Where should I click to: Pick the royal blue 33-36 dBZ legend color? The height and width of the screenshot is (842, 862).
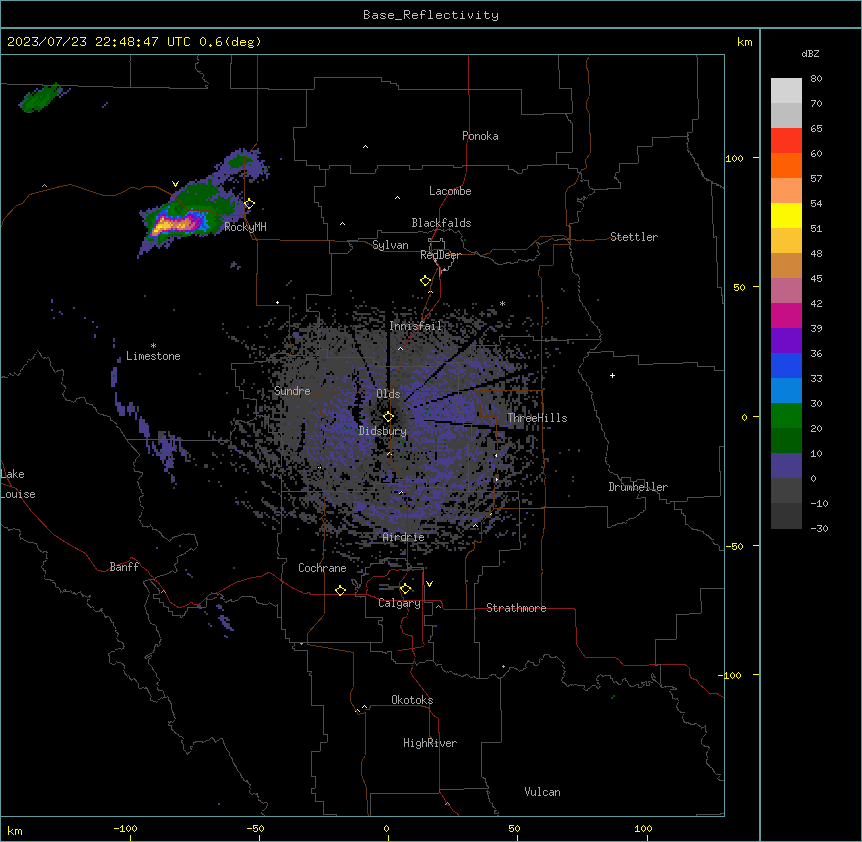pos(786,365)
